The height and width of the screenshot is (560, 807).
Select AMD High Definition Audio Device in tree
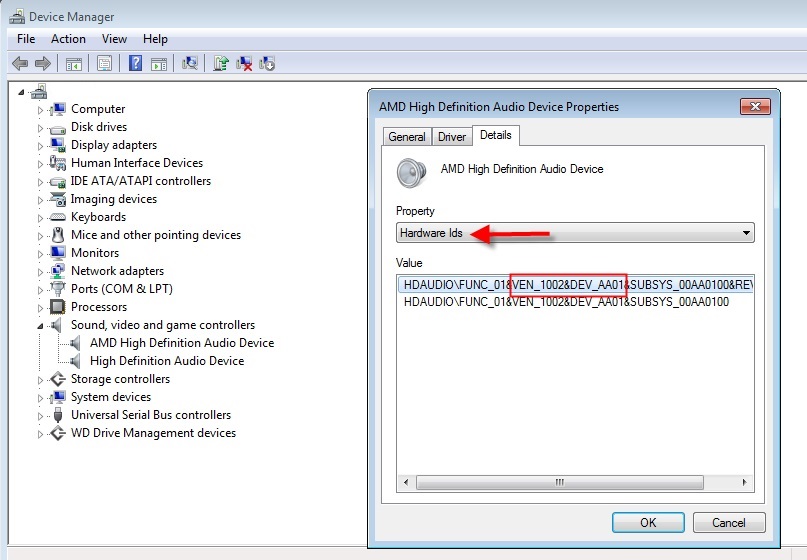pyautogui.click(x=182, y=343)
